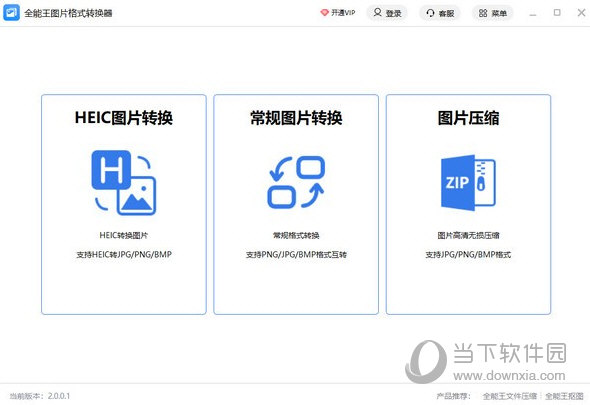Click the regular format conversion arrows icon
This screenshot has width=590, height=405.
click(296, 182)
